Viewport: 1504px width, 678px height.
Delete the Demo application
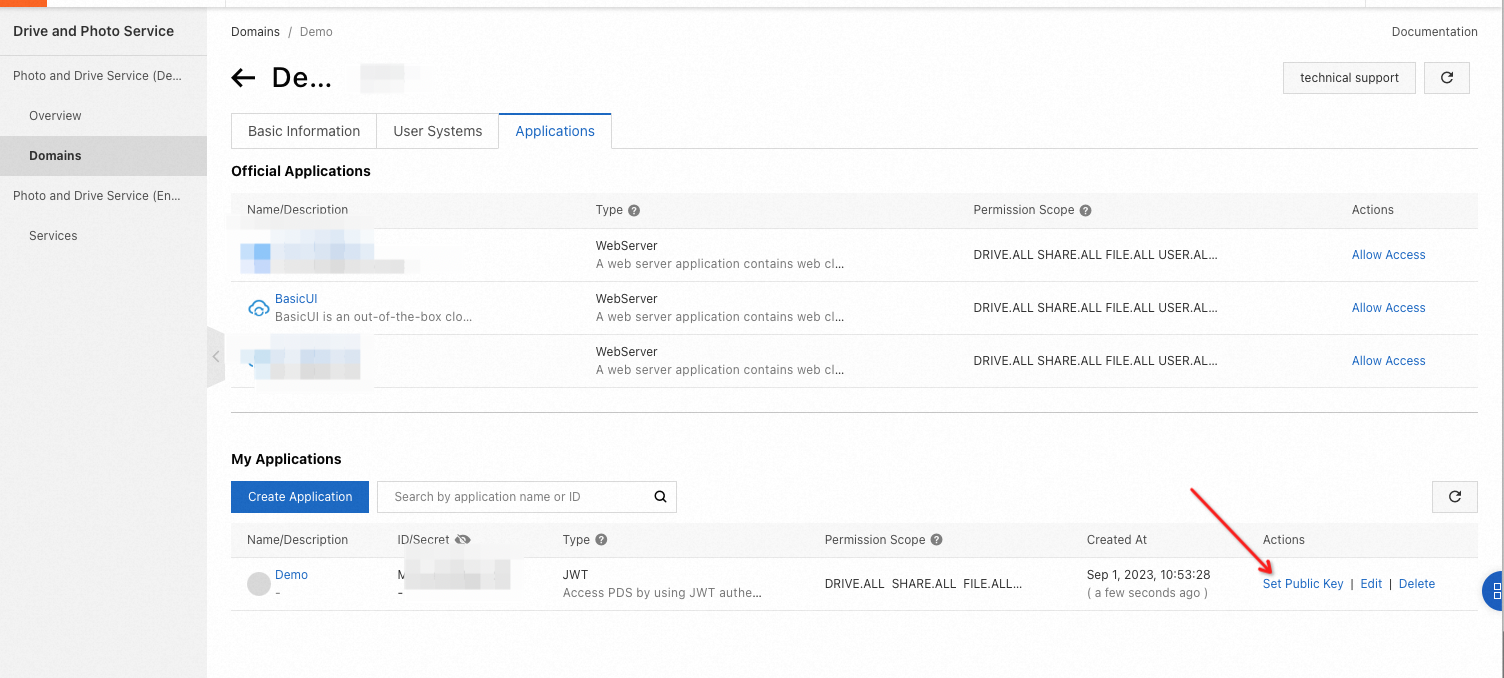pyautogui.click(x=1416, y=584)
